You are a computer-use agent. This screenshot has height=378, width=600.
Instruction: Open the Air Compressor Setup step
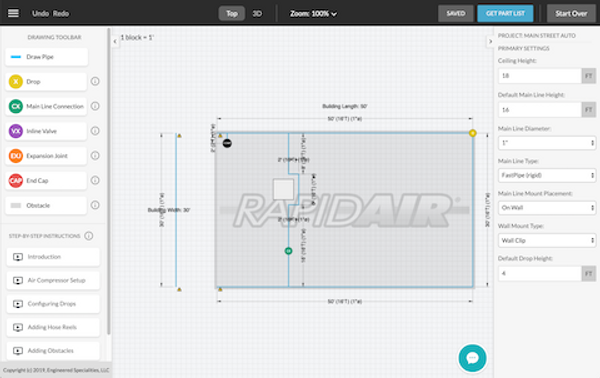point(53,280)
